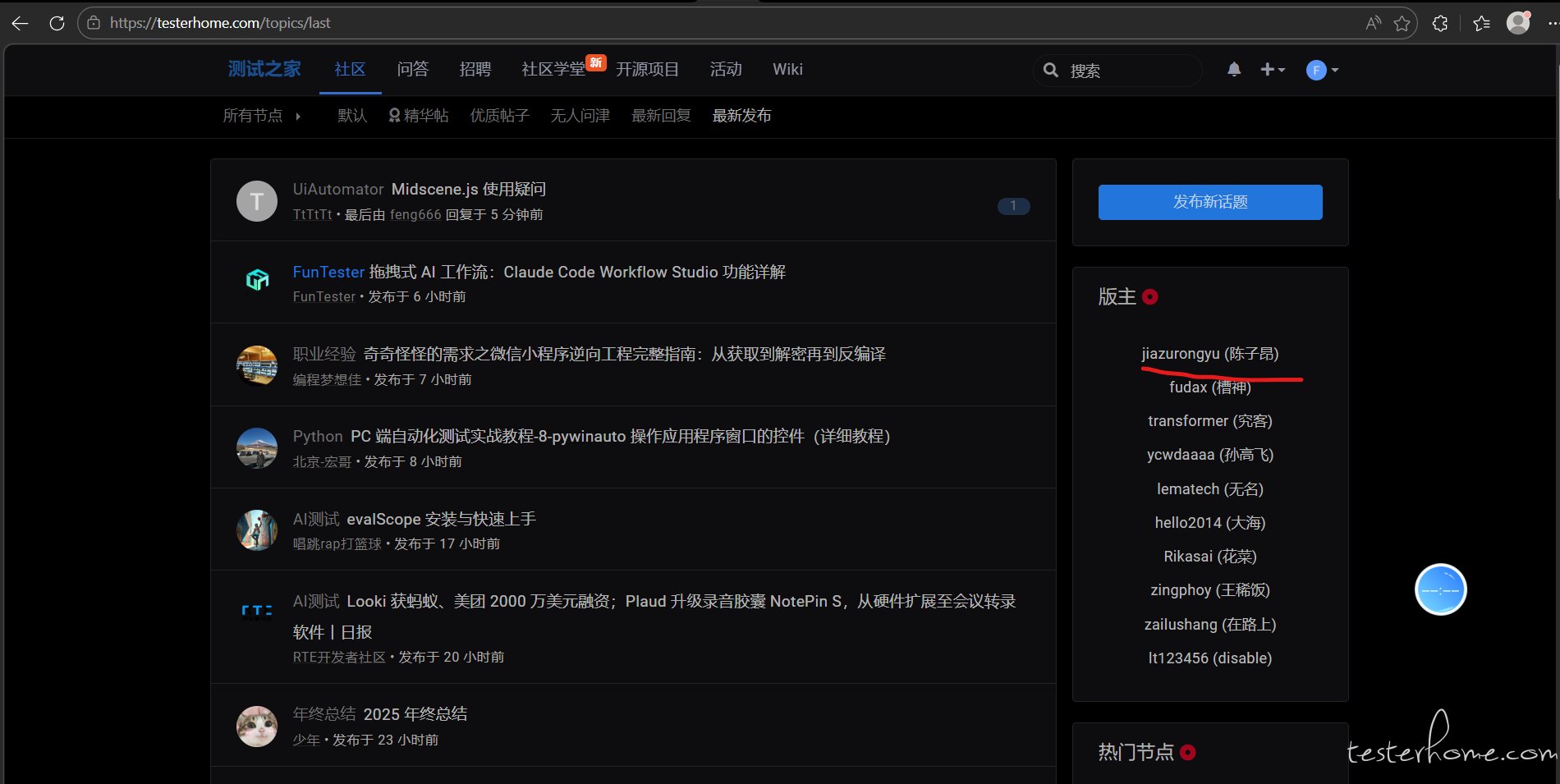Open the browser profile avatar
This screenshot has height=784, width=1560.
click(x=1518, y=23)
